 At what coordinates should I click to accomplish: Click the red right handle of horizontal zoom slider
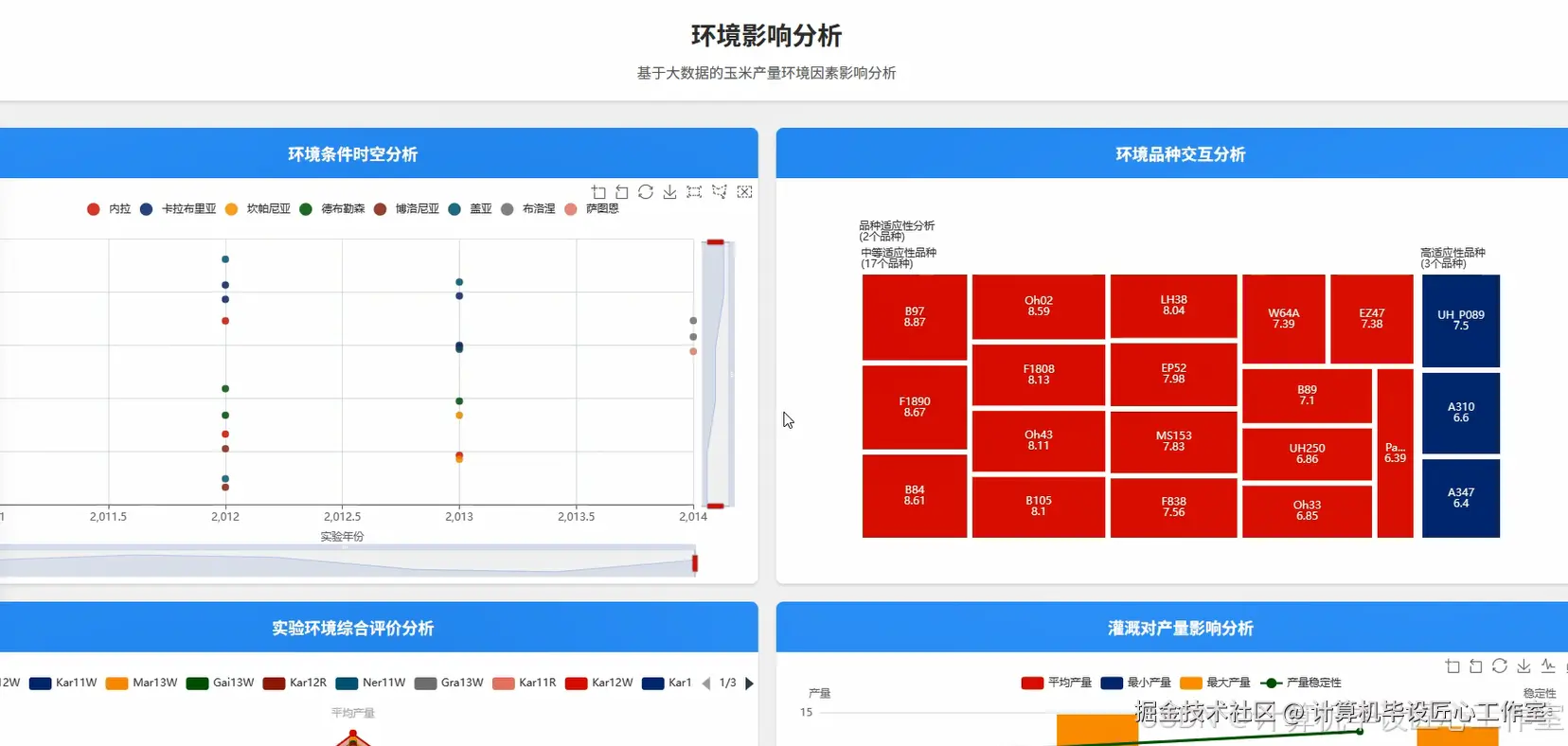(x=695, y=564)
